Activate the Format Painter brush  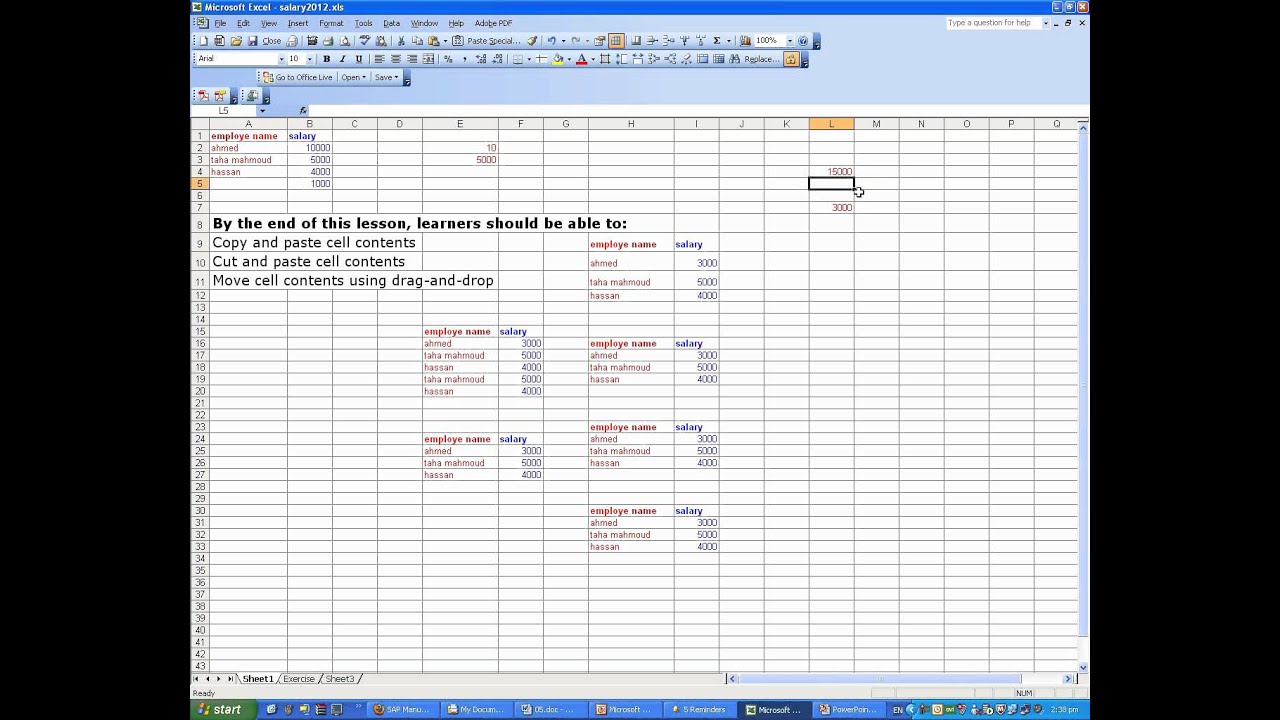pyautogui.click(x=532, y=41)
